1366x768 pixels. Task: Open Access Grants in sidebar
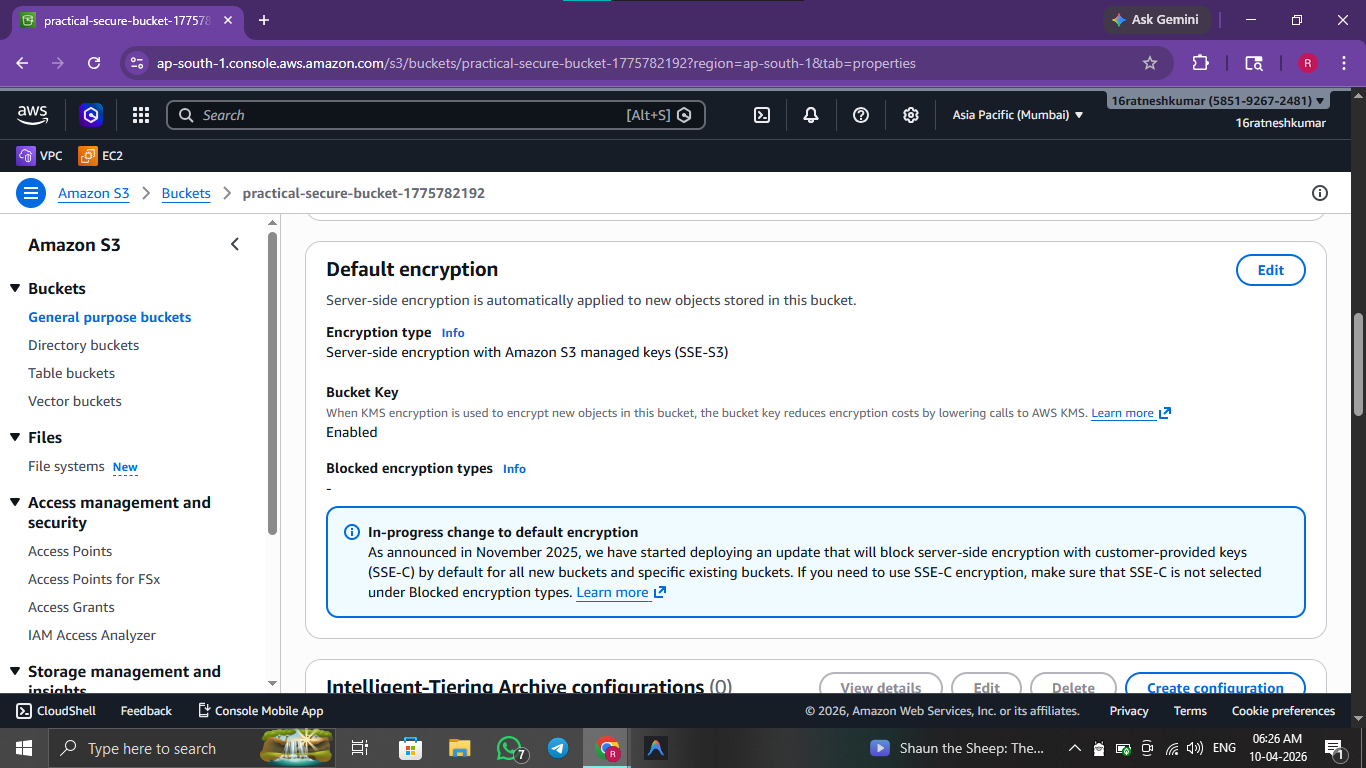pyautogui.click(x=71, y=607)
